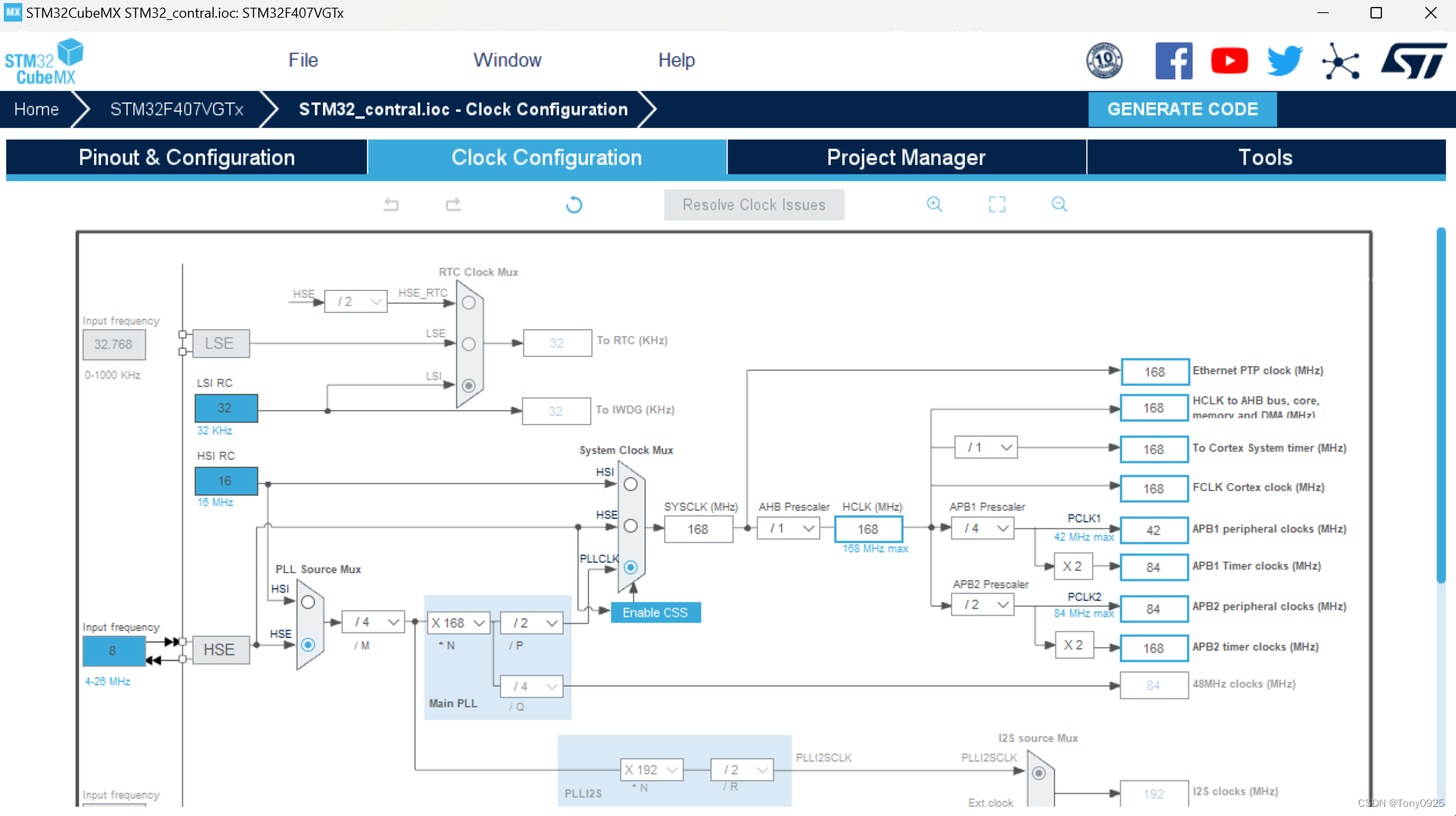Select LSI in RTC Clock Mux

(x=469, y=385)
